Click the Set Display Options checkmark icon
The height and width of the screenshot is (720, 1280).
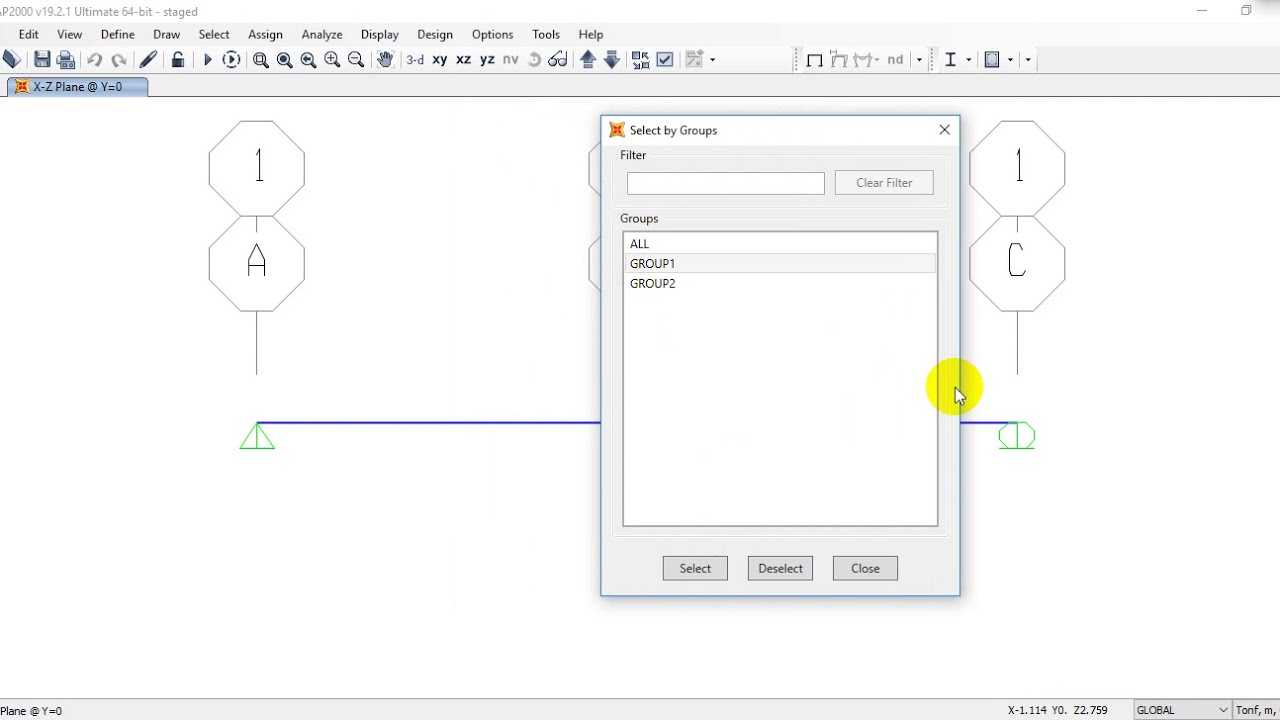(665, 60)
